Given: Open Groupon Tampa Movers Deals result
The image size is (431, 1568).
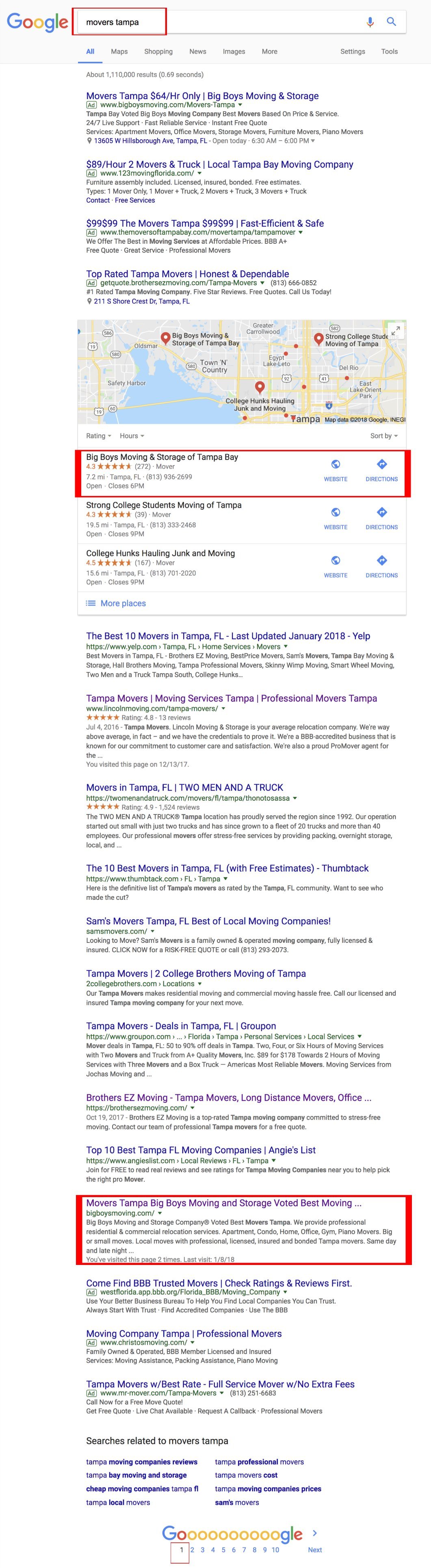Looking at the screenshot, I should tap(181, 1026).
